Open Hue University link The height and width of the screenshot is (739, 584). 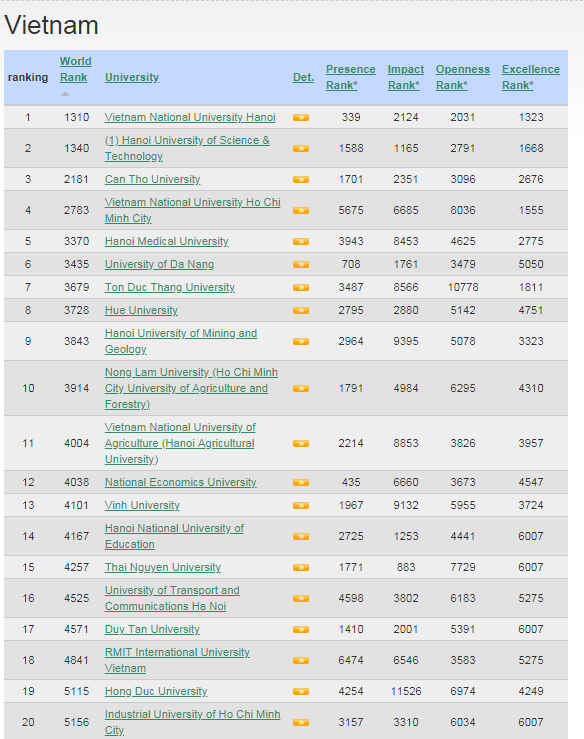pos(141,311)
